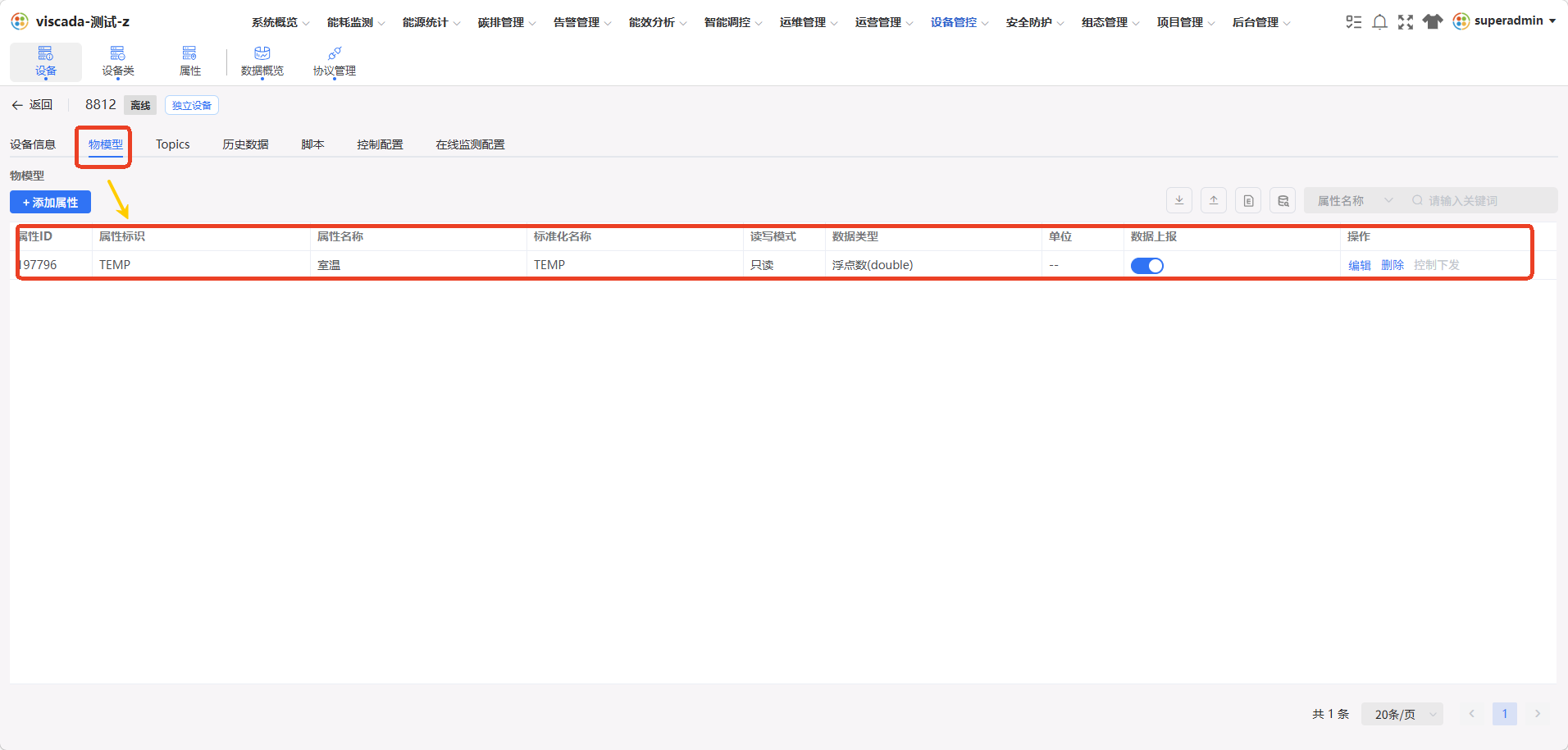This screenshot has width=1568, height=750.
Task: Expand the 系统概览 menu
Action: [x=280, y=22]
